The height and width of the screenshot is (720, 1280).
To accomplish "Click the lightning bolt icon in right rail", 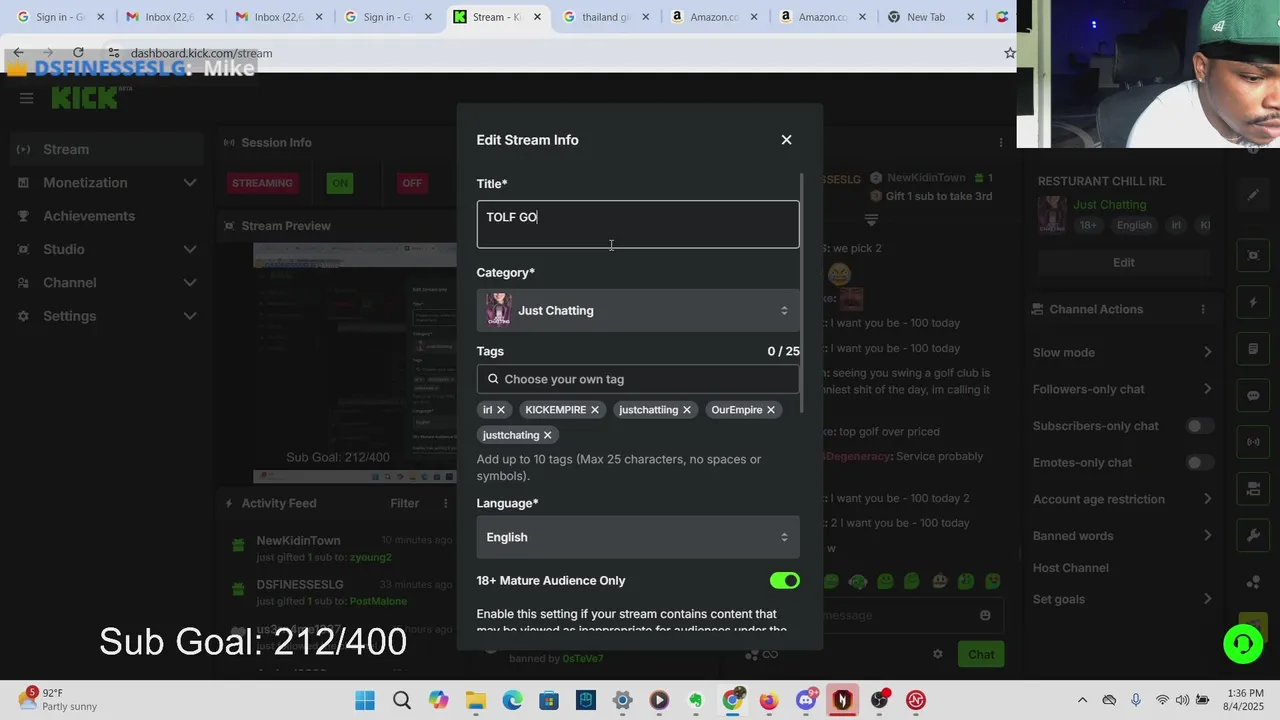I will (1253, 302).
